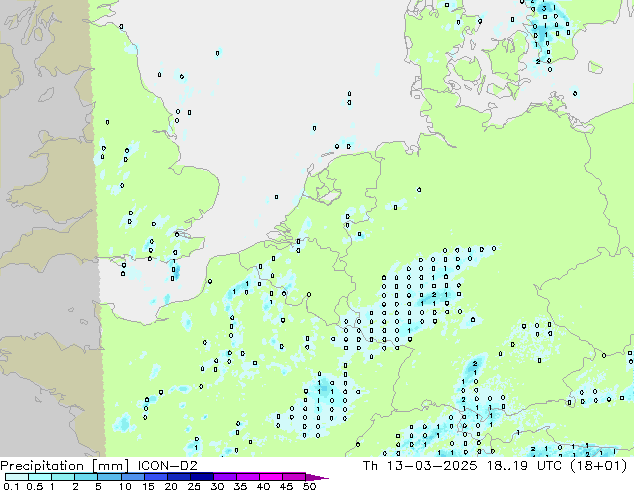Screen dimensions: 634x490
Task: Click the '(18+01)' forecast step text
Action: (598, 466)
